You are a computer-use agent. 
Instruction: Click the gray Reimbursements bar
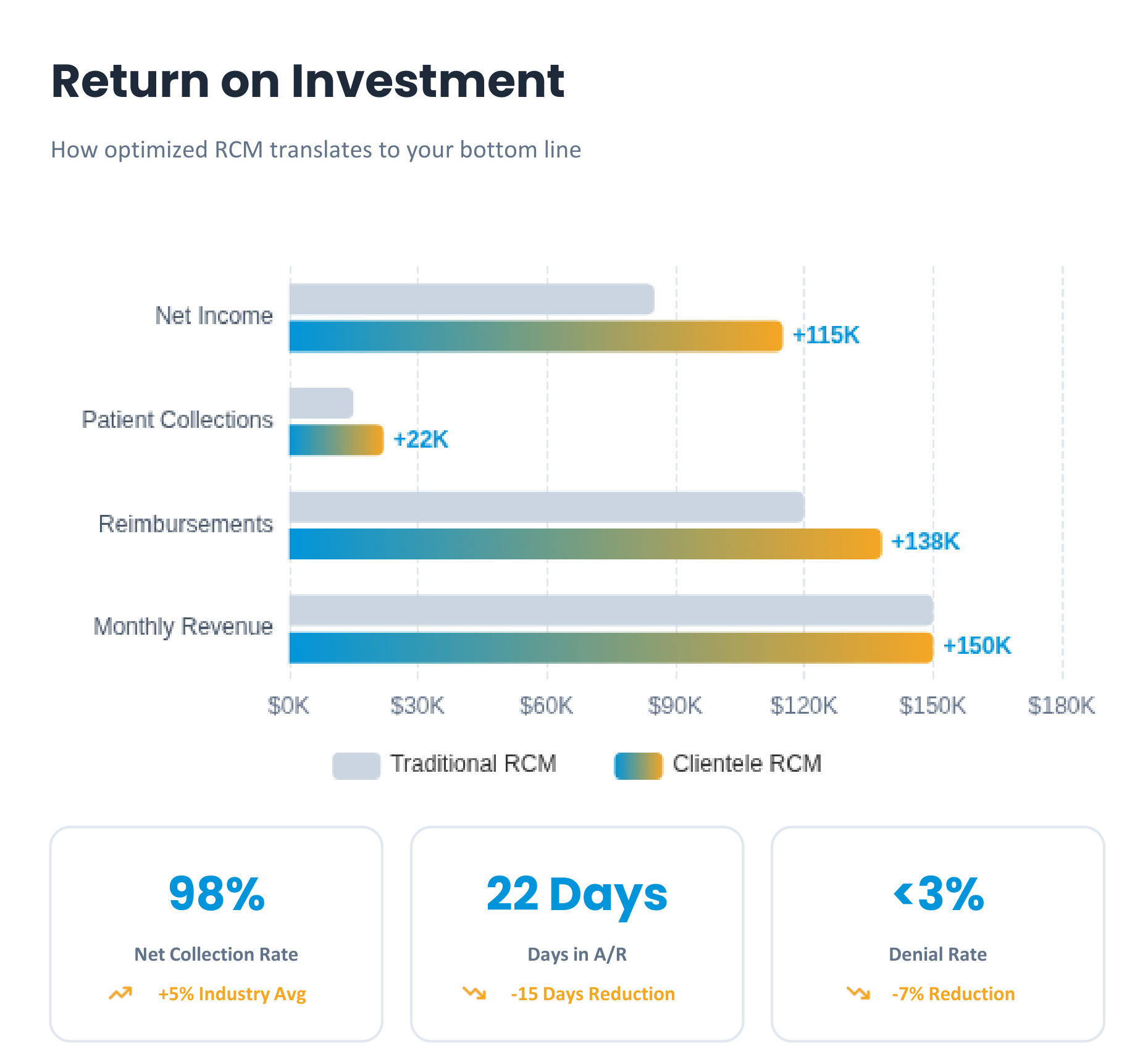point(546,508)
